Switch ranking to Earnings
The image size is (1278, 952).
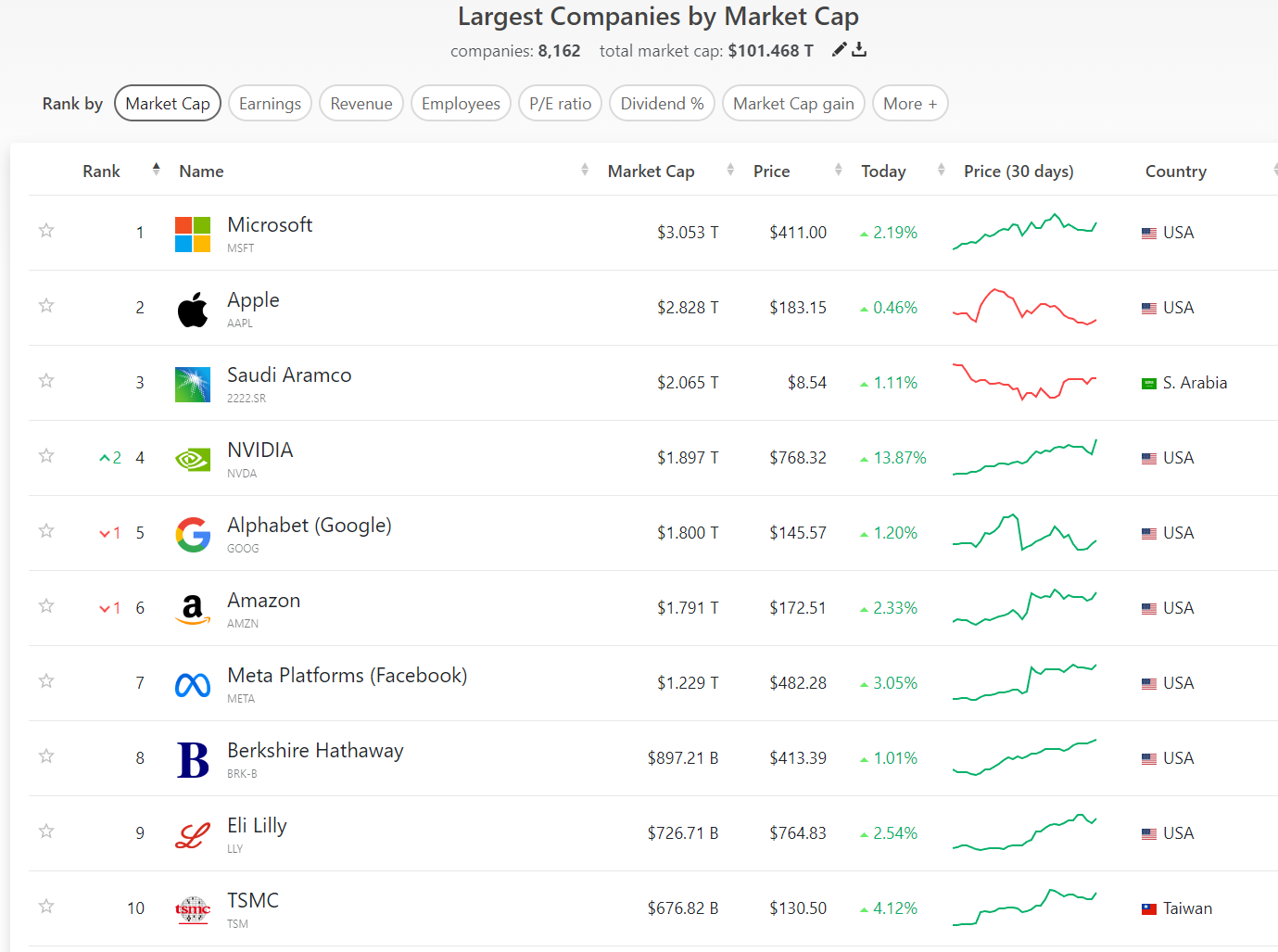coord(270,104)
